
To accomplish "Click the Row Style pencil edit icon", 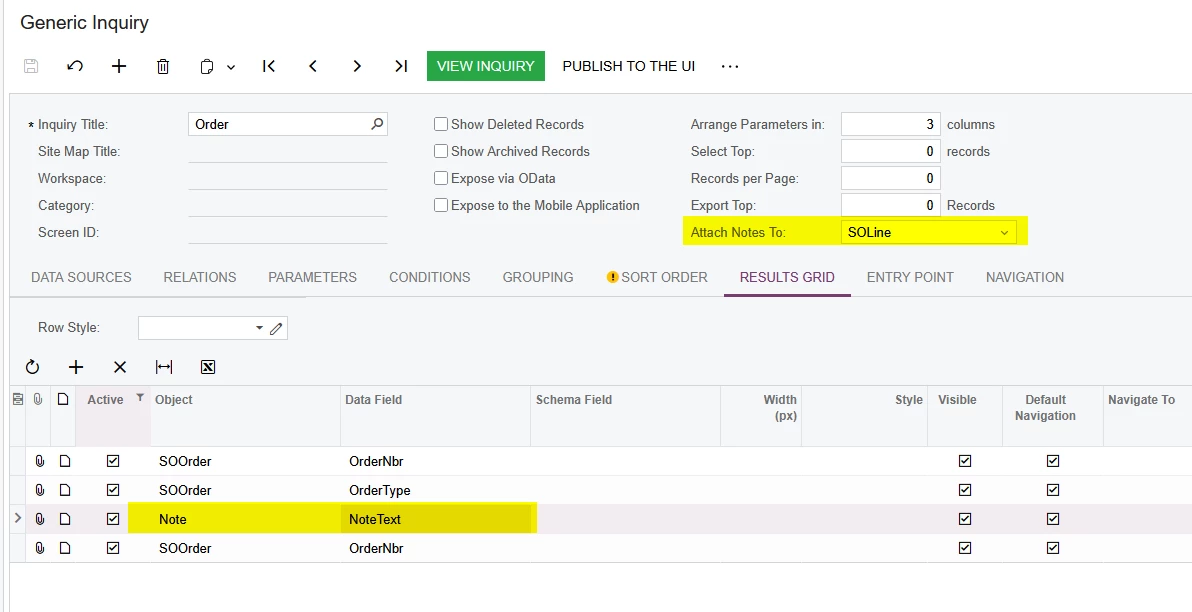I will click(x=277, y=328).
